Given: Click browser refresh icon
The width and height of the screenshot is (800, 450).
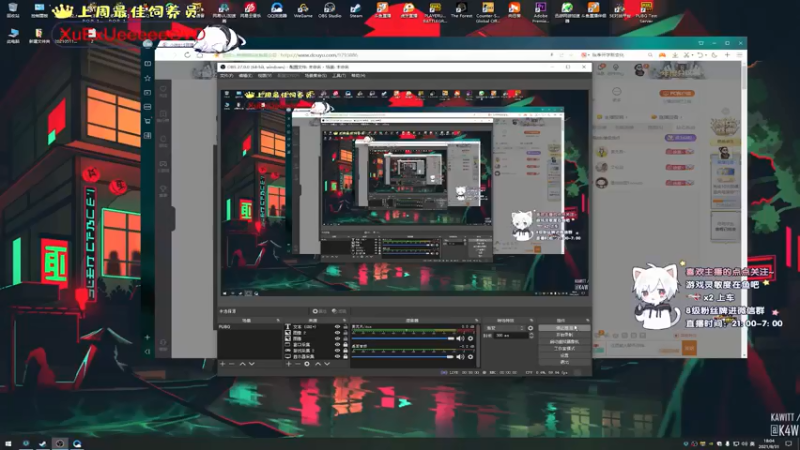Looking at the screenshot, I should tap(187, 55).
